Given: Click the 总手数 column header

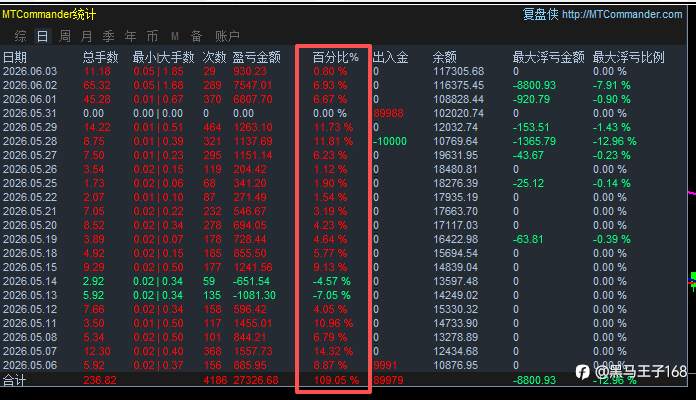Looking at the screenshot, I should tap(100, 57).
